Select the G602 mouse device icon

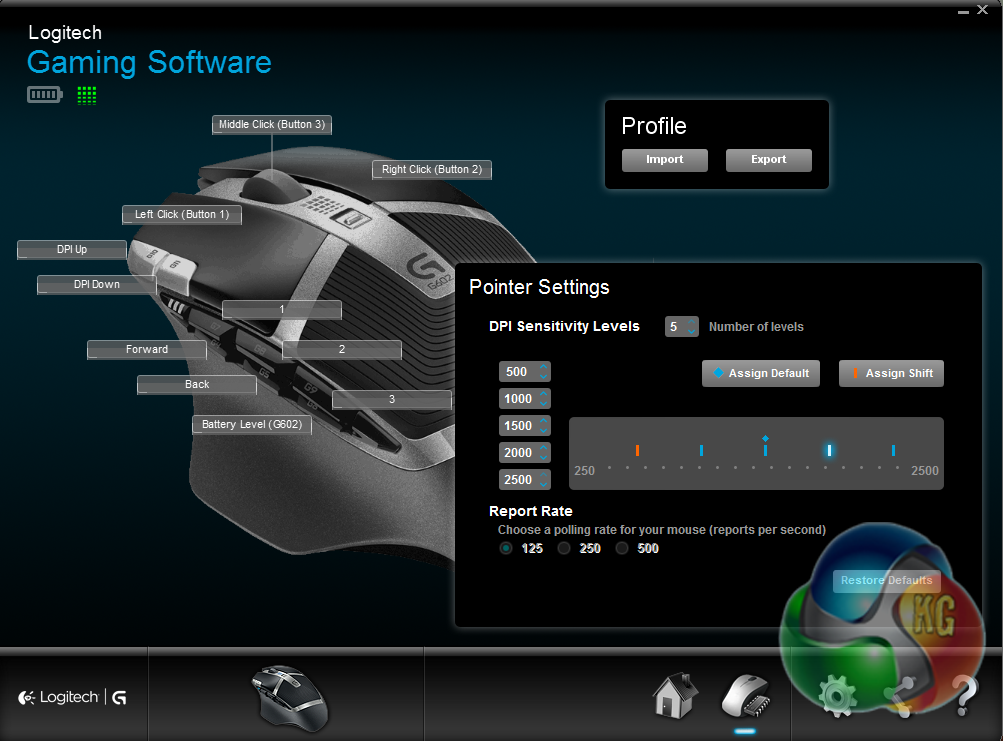coord(287,695)
